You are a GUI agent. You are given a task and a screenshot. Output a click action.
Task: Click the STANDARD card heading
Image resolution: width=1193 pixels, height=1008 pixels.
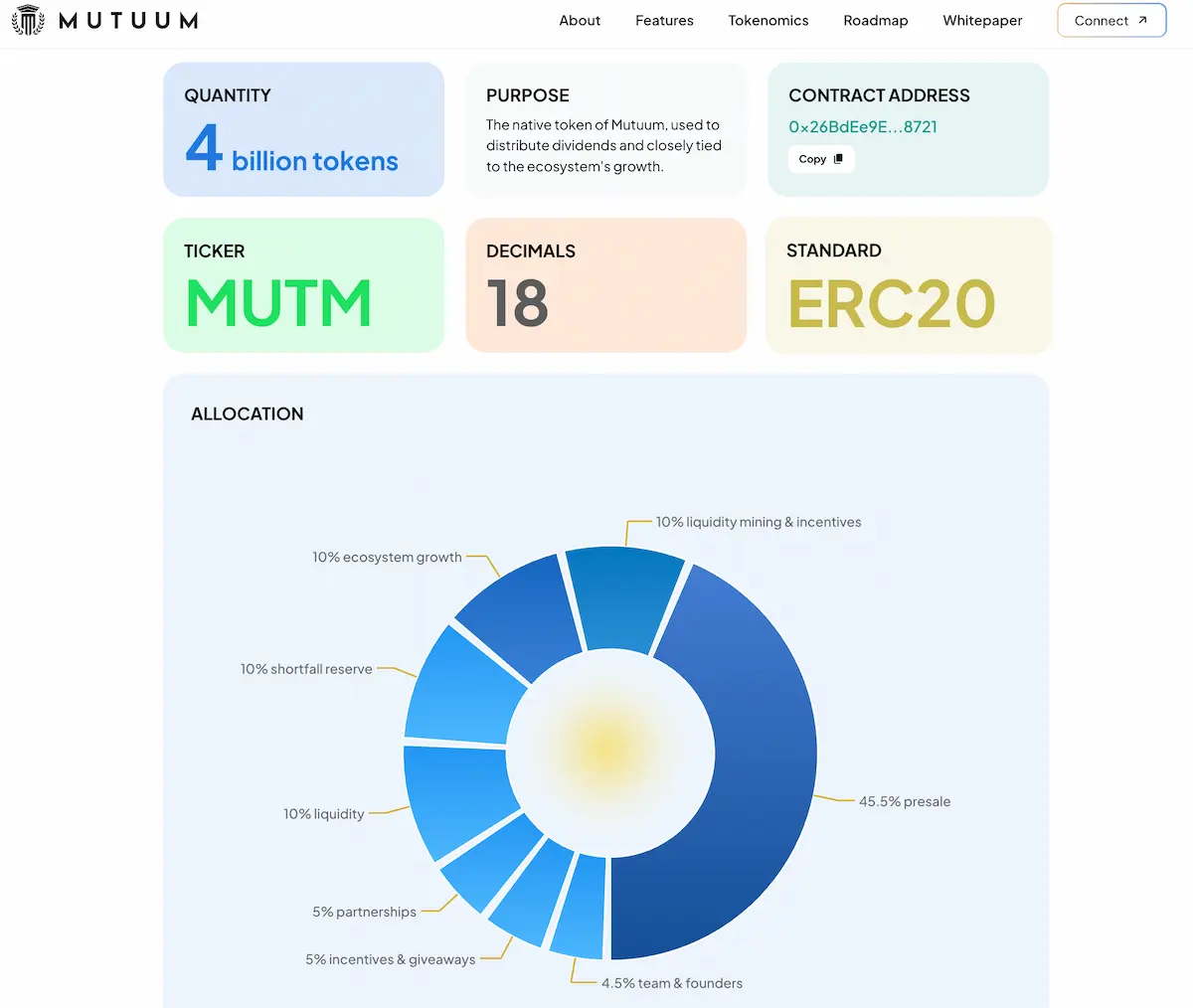tap(834, 251)
